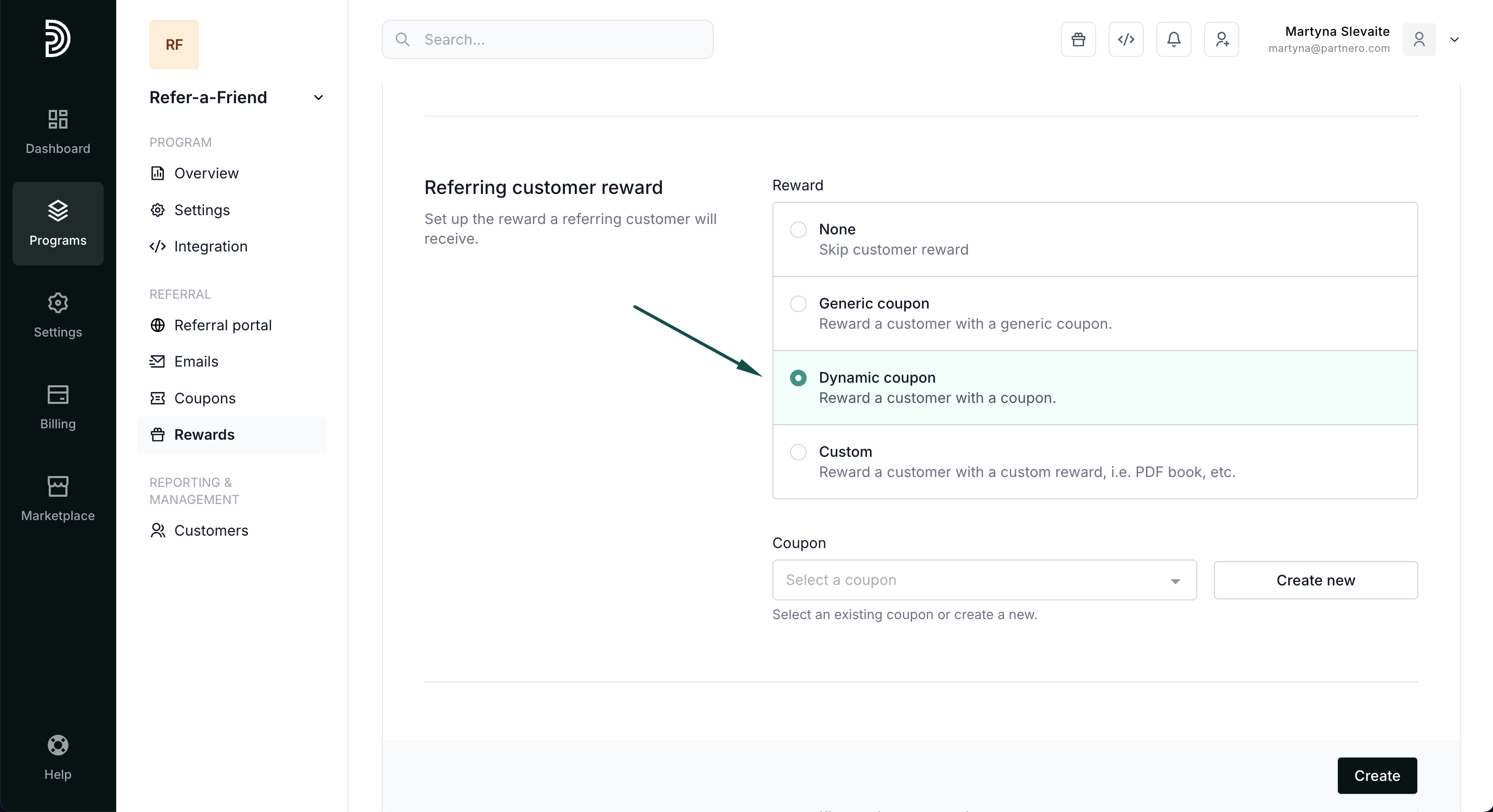Screen dimensions: 1493x812
Task: Open notifications bell icon
Action: pyautogui.click(x=1173, y=39)
